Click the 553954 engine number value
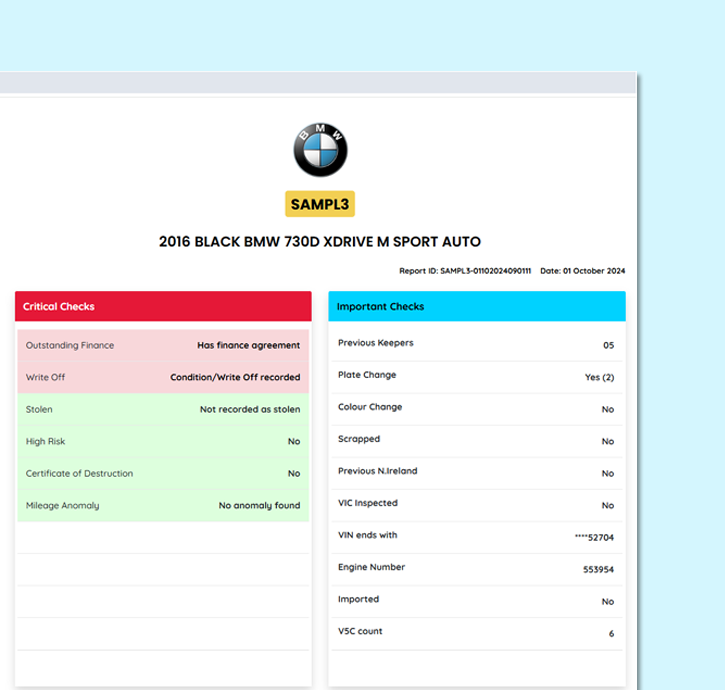Viewport: 725px width, 690px height. click(598, 569)
